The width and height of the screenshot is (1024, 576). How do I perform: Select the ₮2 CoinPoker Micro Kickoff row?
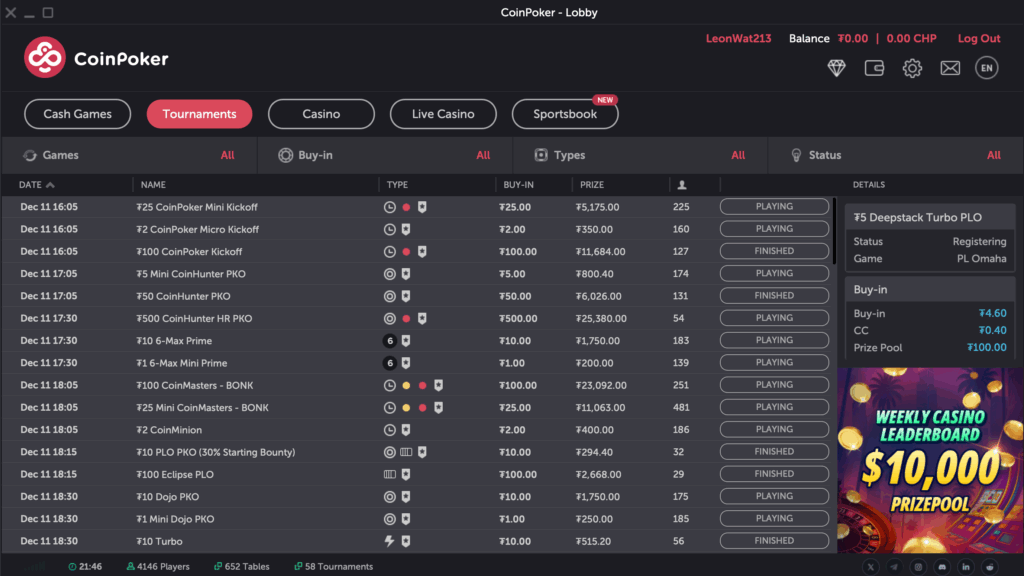point(418,229)
